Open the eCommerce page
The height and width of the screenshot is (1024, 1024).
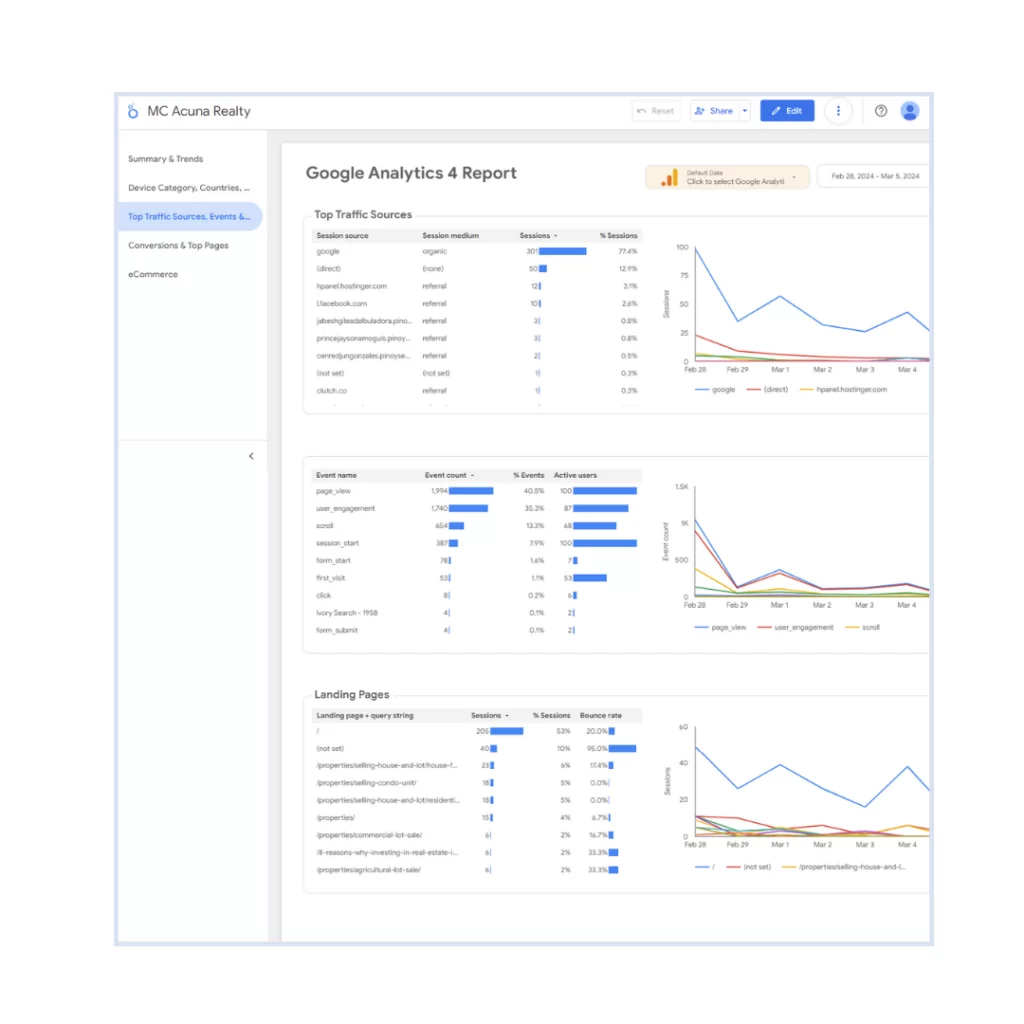click(153, 274)
